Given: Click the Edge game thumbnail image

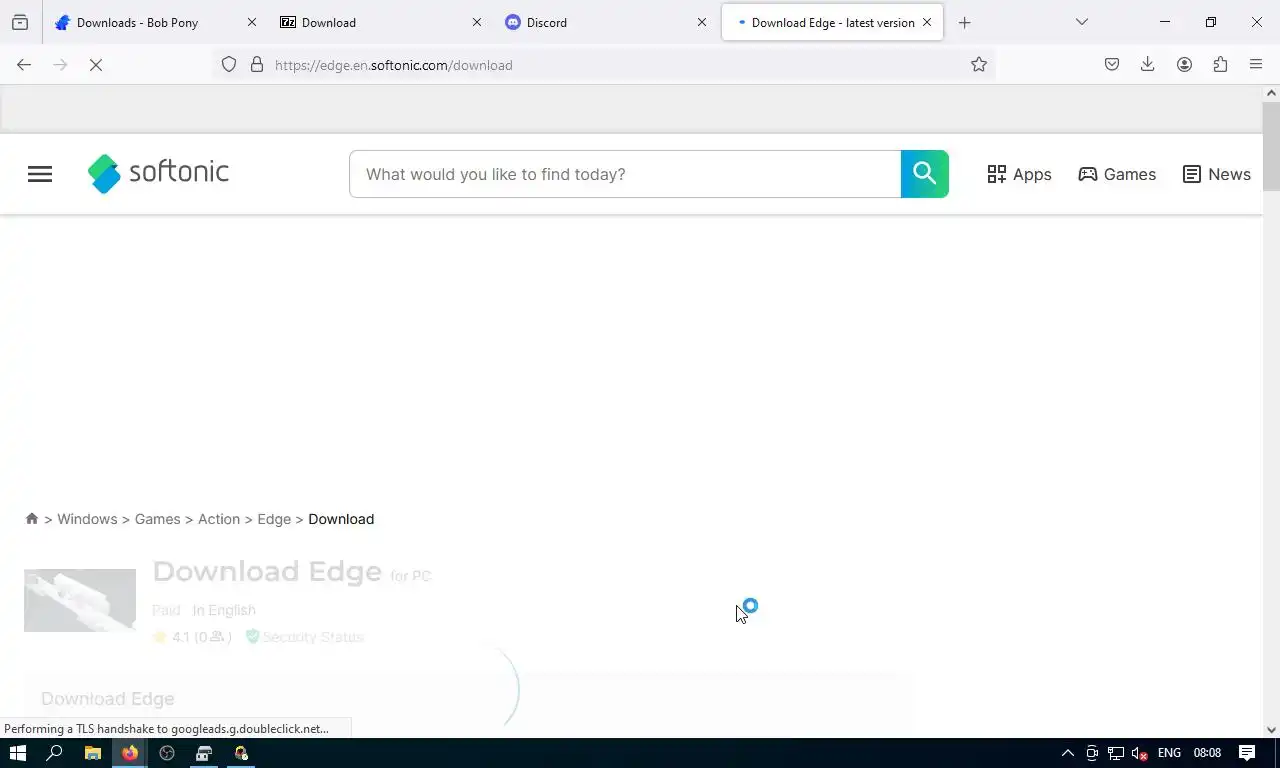Looking at the screenshot, I should (x=80, y=600).
